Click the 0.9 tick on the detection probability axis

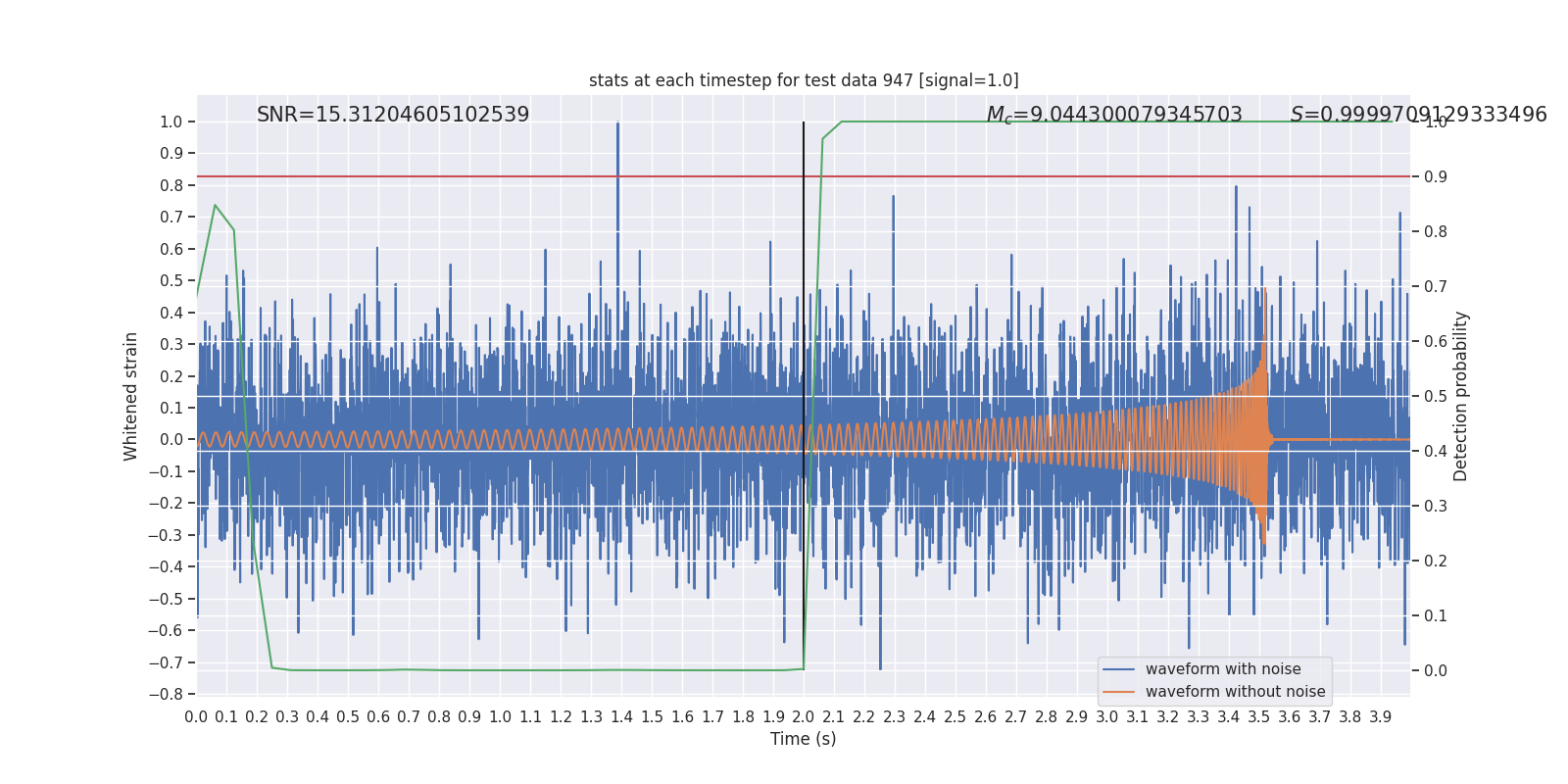tap(1435, 177)
